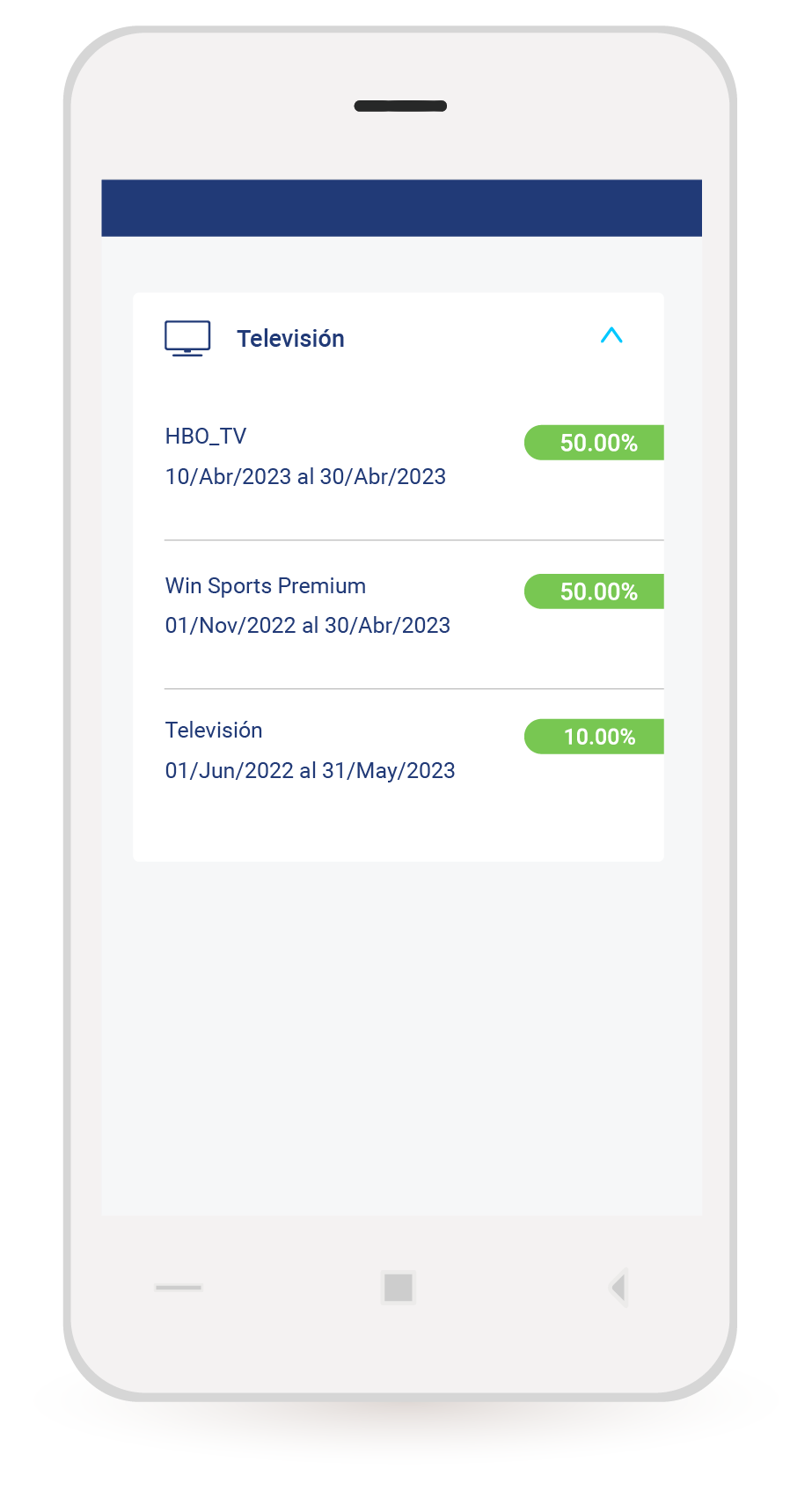Select the Win Sports Premium label

[x=266, y=586]
